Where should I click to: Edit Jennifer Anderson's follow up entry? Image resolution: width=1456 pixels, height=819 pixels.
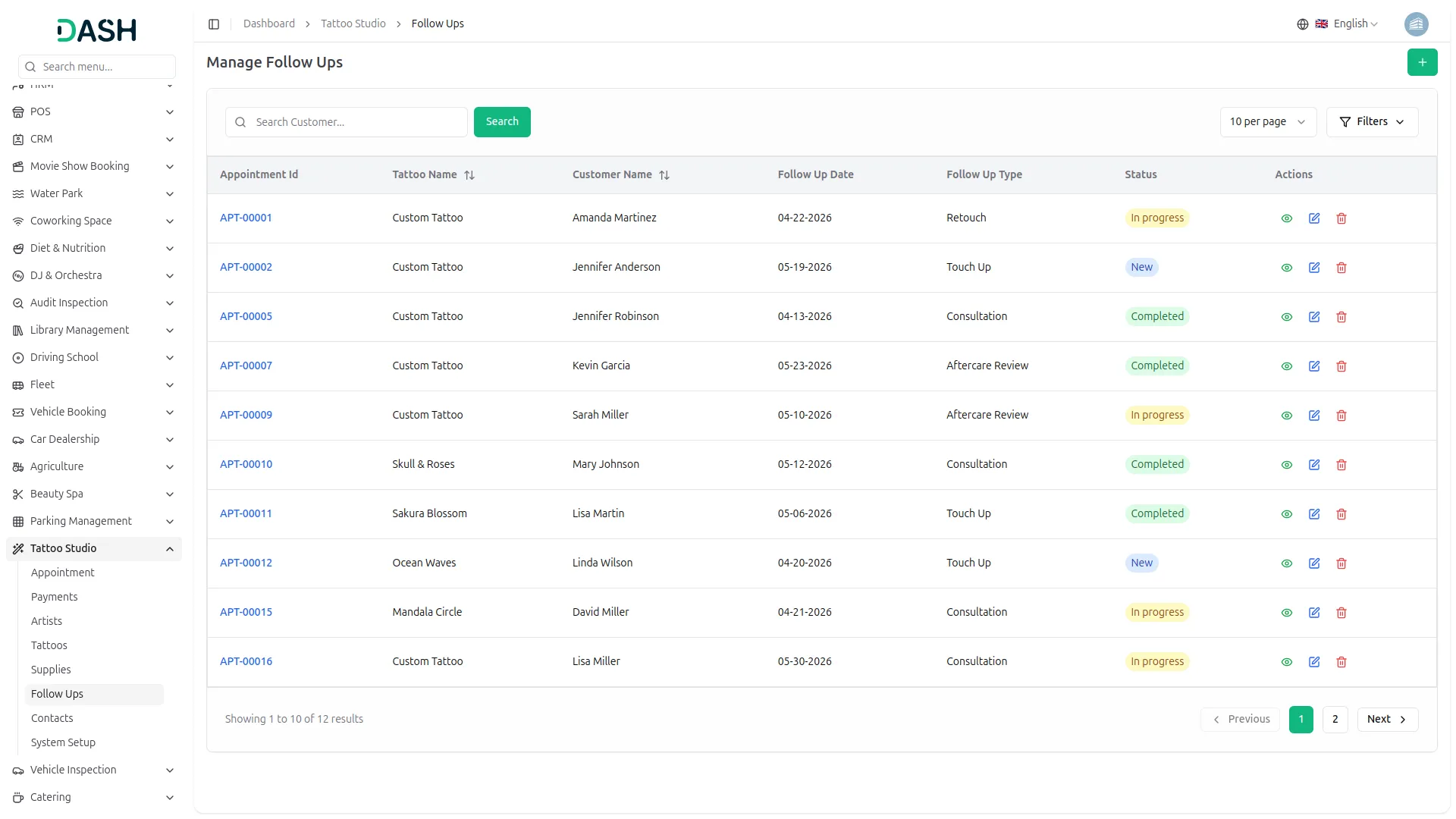(x=1313, y=268)
